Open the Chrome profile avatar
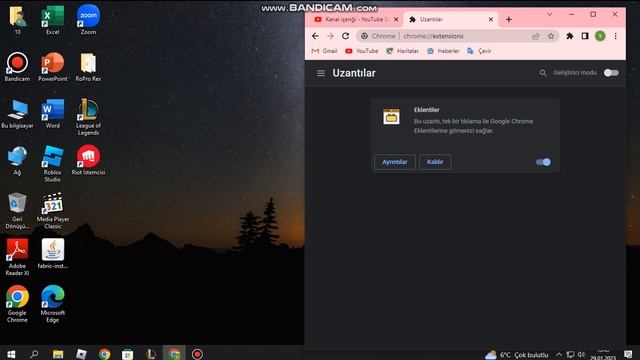Image resolution: width=640 pixels, height=360 pixels. point(600,36)
